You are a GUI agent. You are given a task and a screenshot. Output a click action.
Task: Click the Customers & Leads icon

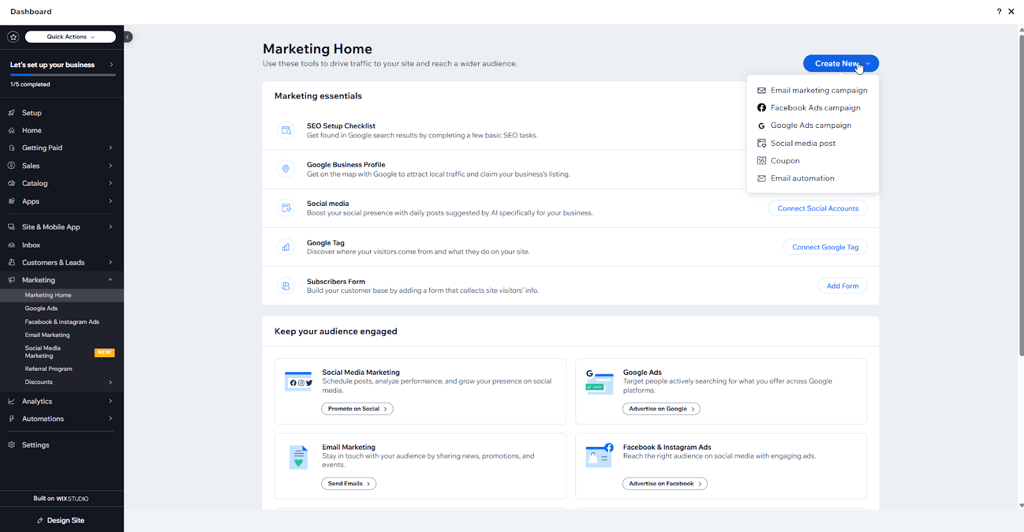click(11, 262)
